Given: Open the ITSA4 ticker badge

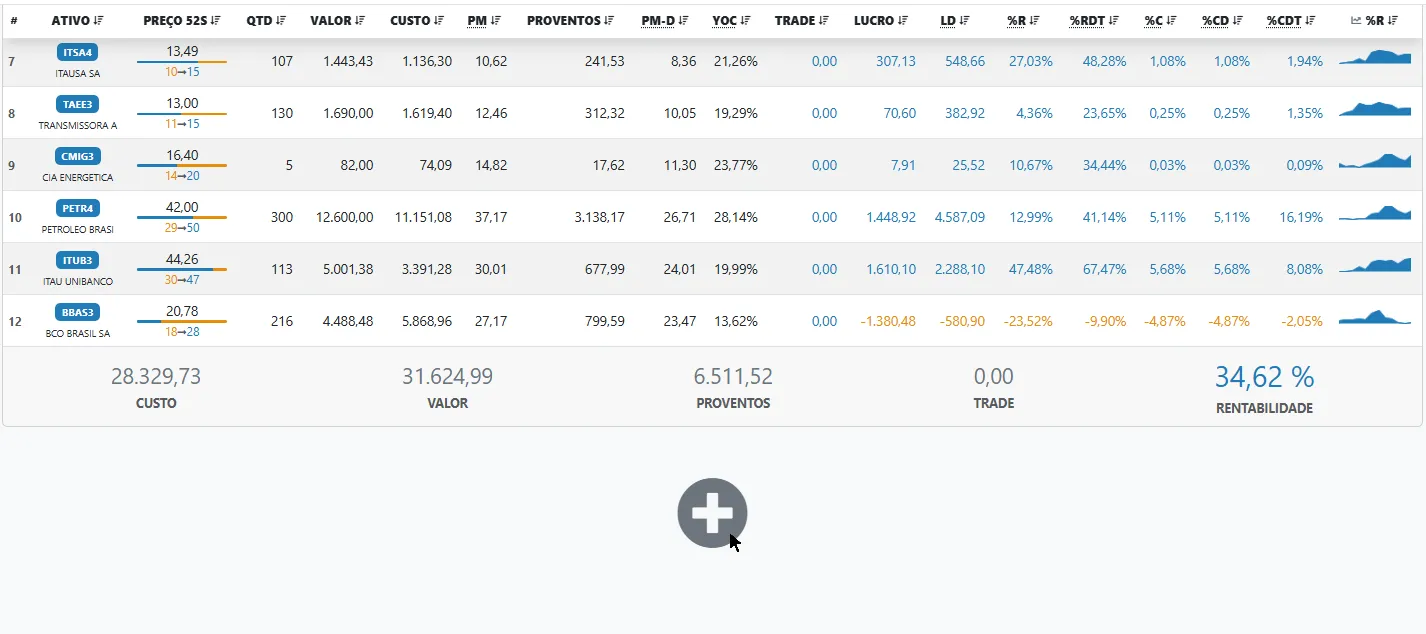Looking at the screenshot, I should (78, 53).
